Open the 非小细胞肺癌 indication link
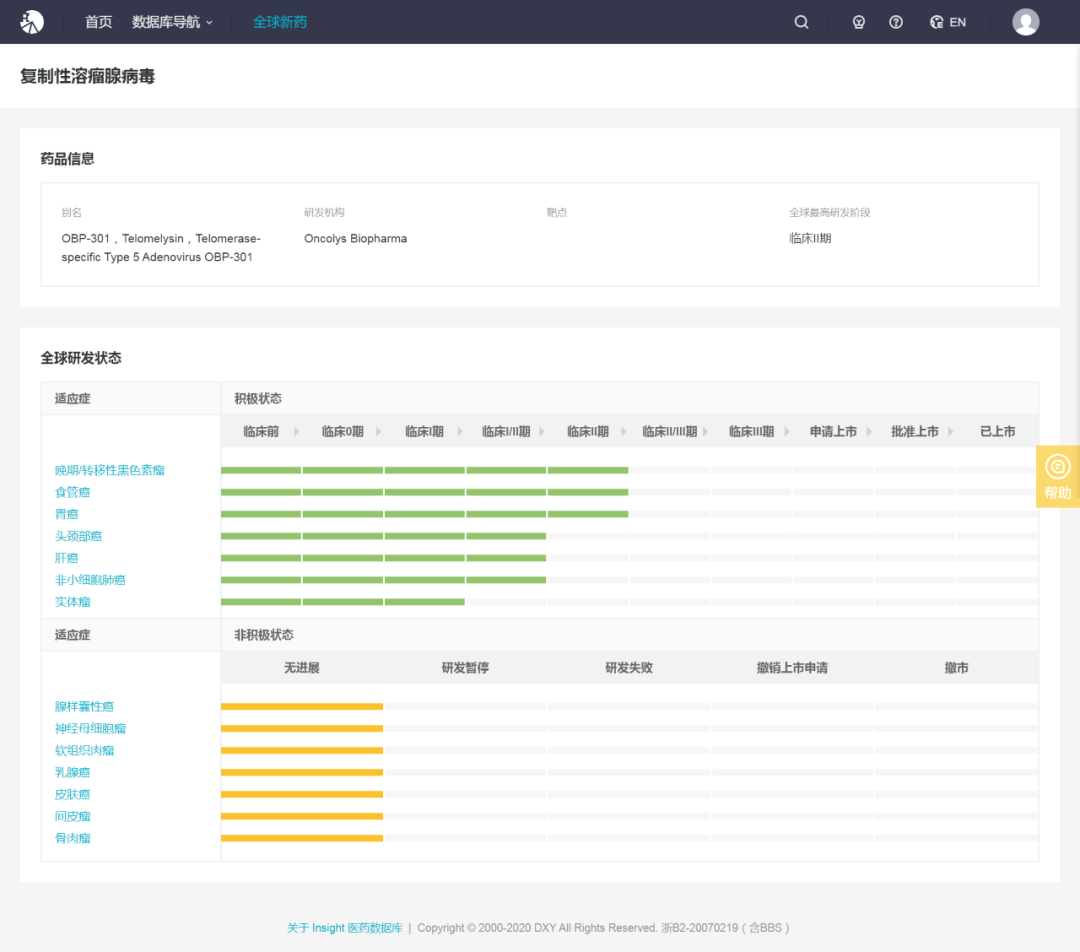Image resolution: width=1080 pixels, height=952 pixels. click(x=90, y=581)
